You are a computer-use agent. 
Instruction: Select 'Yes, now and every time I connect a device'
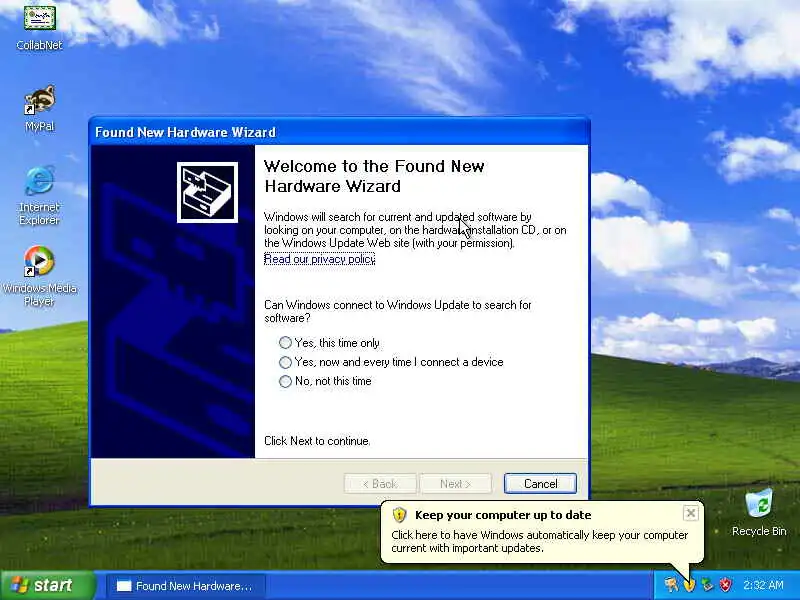[391, 362]
